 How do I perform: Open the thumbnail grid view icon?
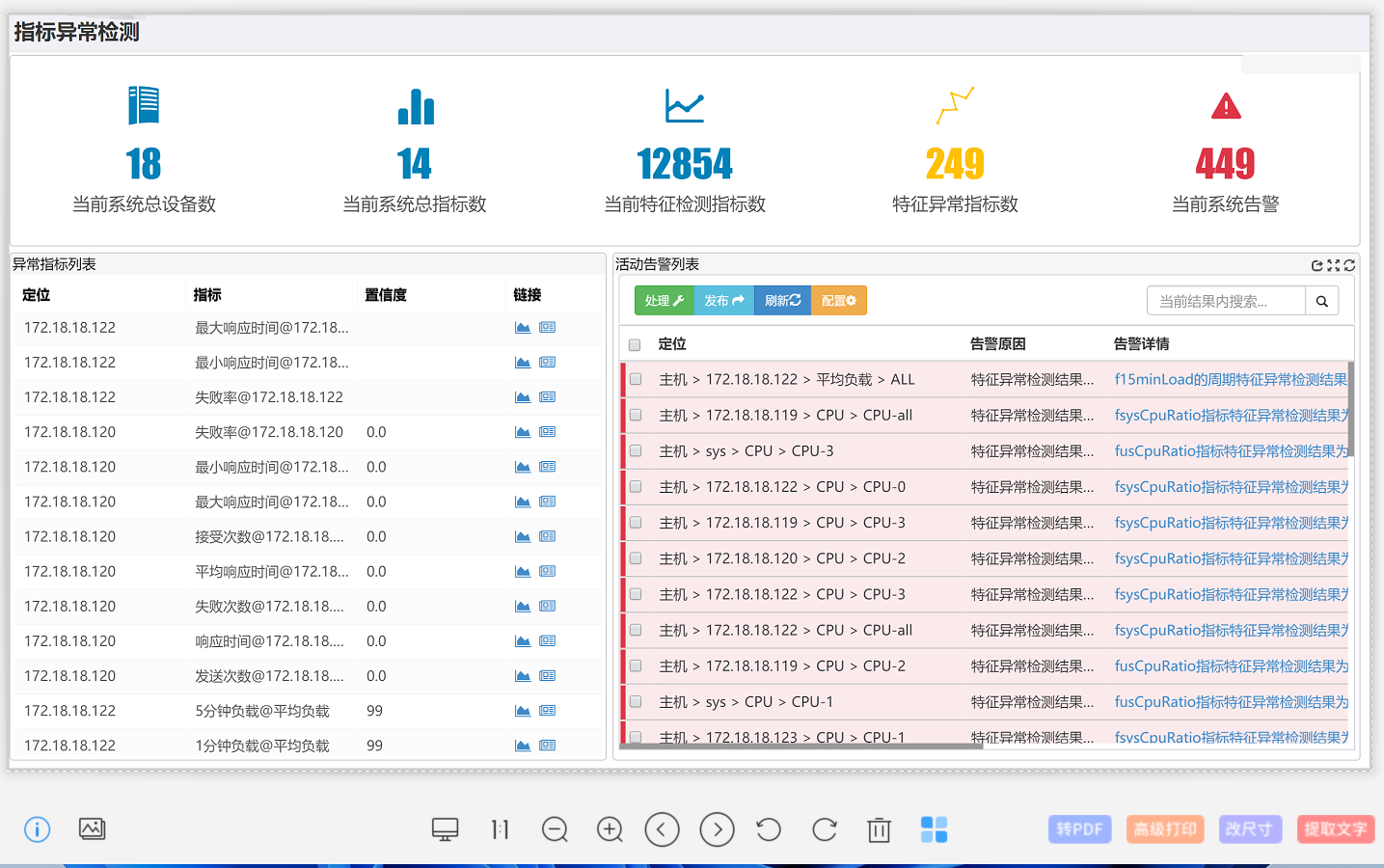934,829
